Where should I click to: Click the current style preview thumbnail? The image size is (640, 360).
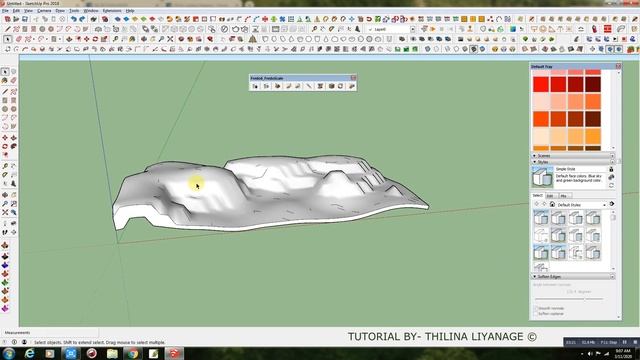point(542,178)
